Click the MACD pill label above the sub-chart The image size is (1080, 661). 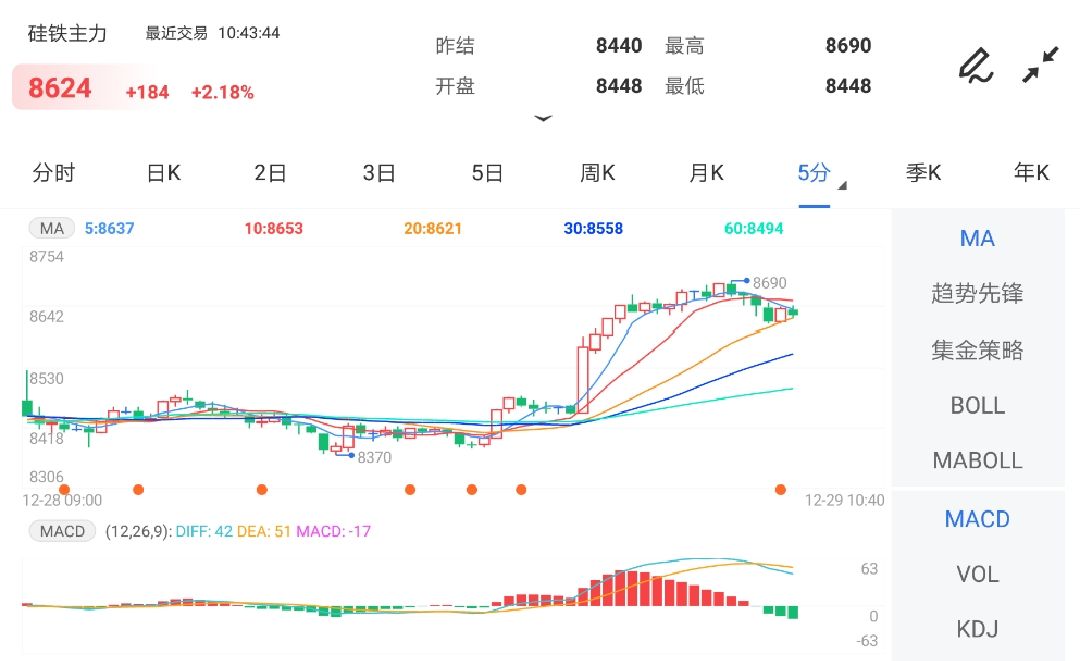(x=62, y=532)
